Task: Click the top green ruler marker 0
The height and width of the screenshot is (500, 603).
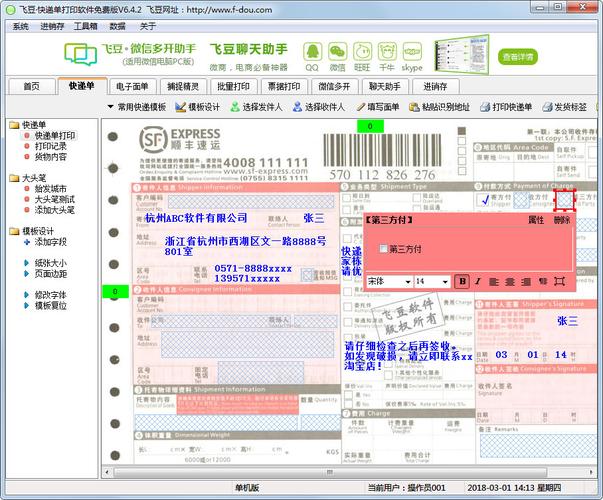Action: (x=370, y=126)
